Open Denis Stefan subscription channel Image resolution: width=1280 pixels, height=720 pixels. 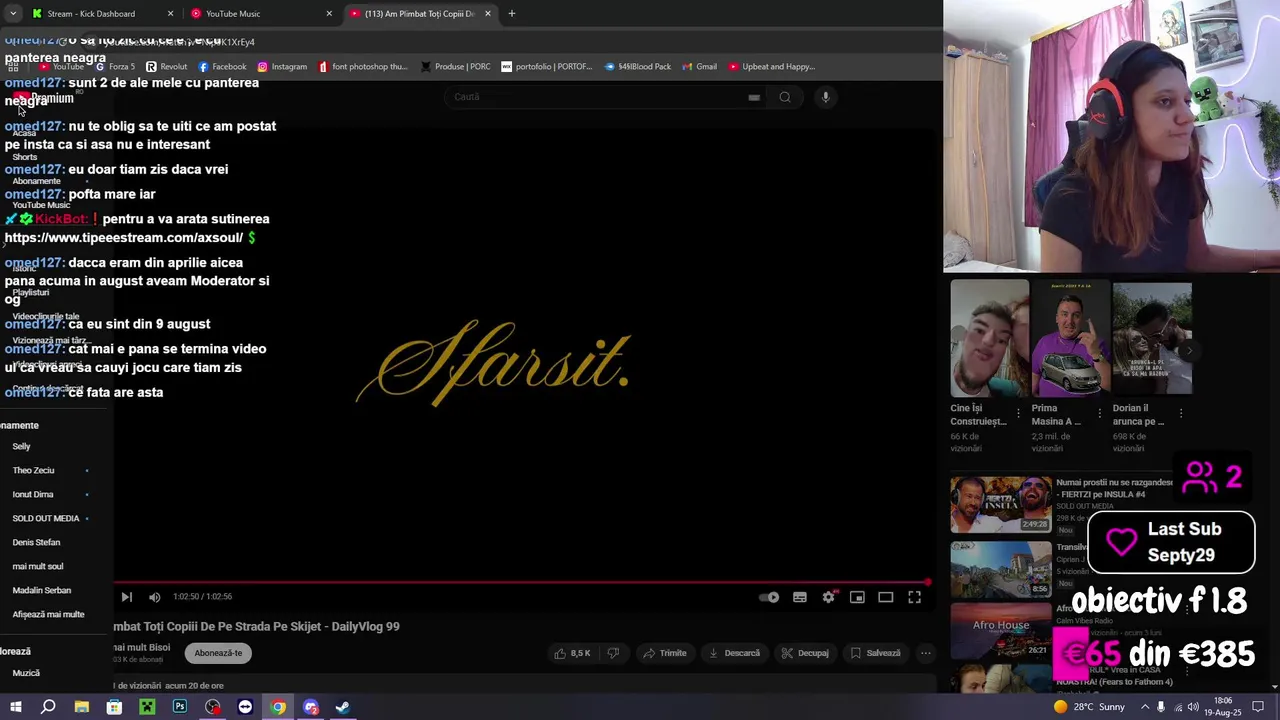pyautogui.click(x=37, y=542)
